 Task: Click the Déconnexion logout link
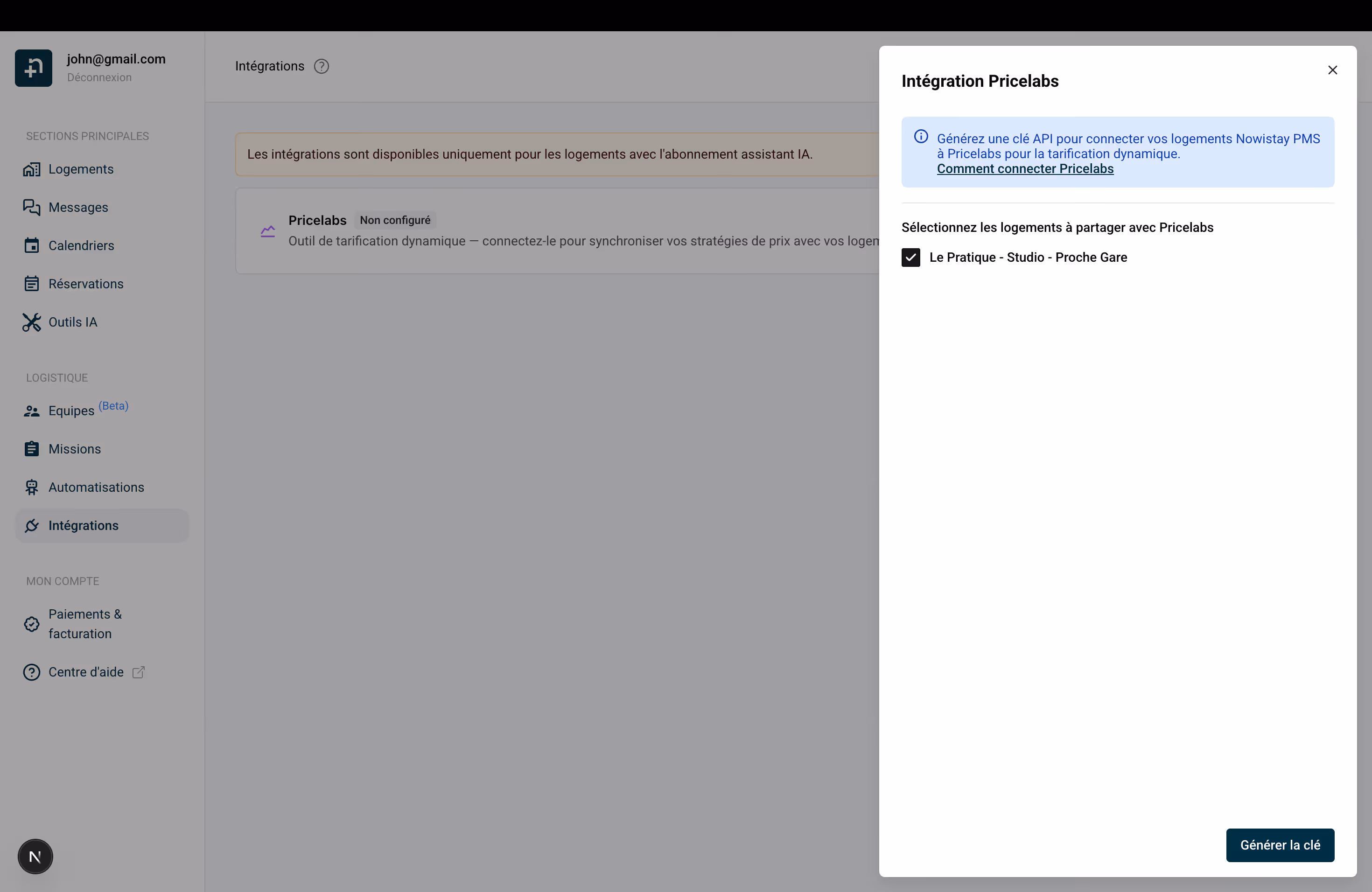(x=99, y=77)
